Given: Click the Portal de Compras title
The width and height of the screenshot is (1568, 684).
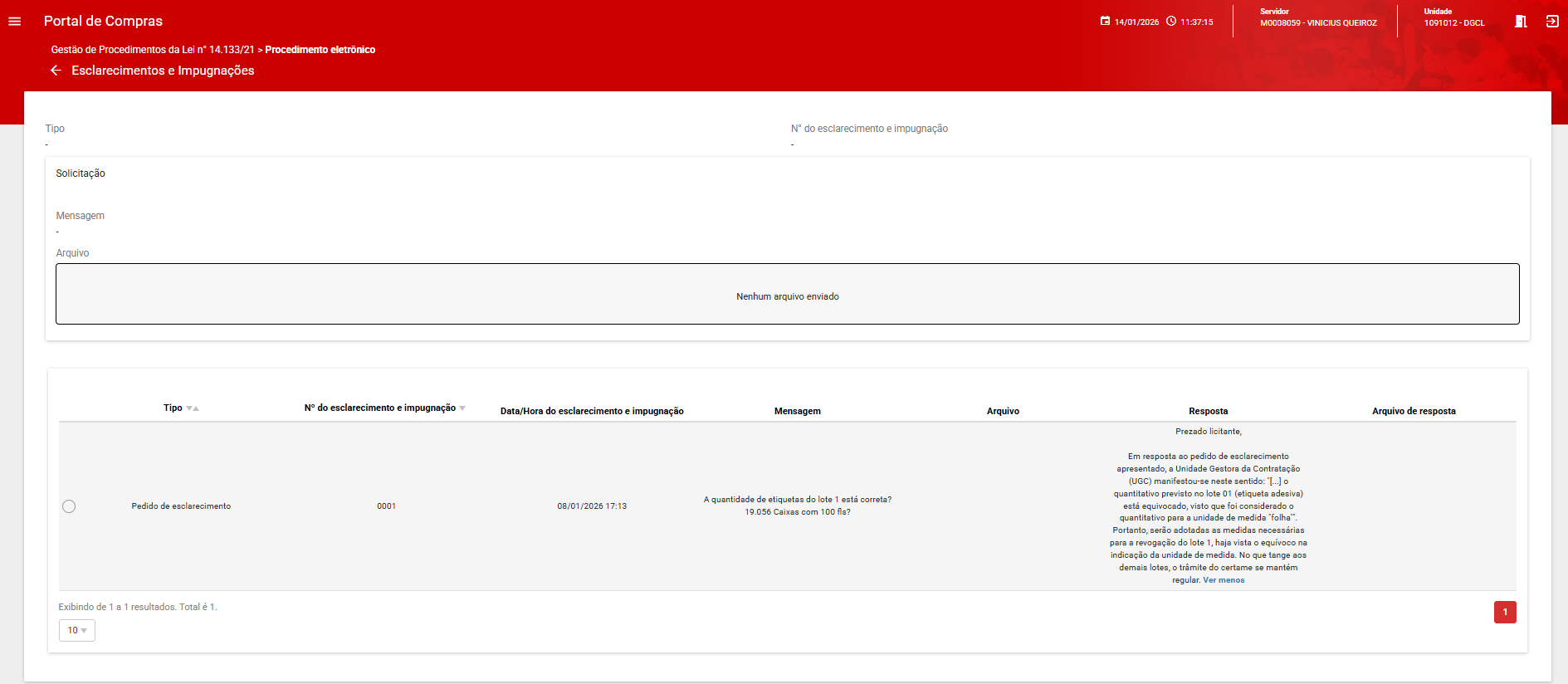Looking at the screenshot, I should pyautogui.click(x=103, y=22).
